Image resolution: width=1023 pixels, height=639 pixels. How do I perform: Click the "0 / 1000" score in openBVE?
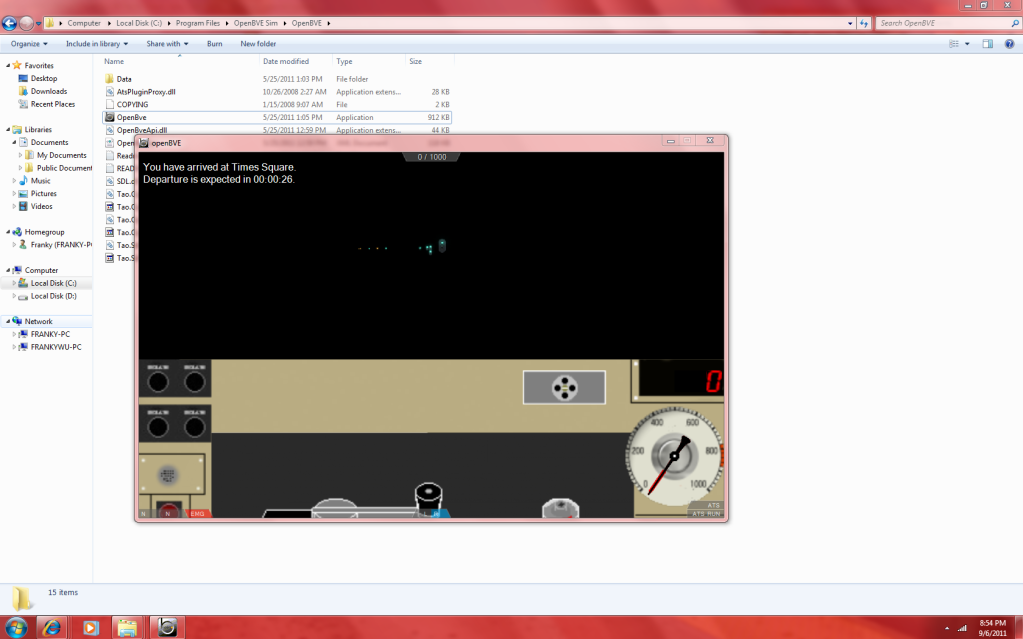[x=432, y=157]
